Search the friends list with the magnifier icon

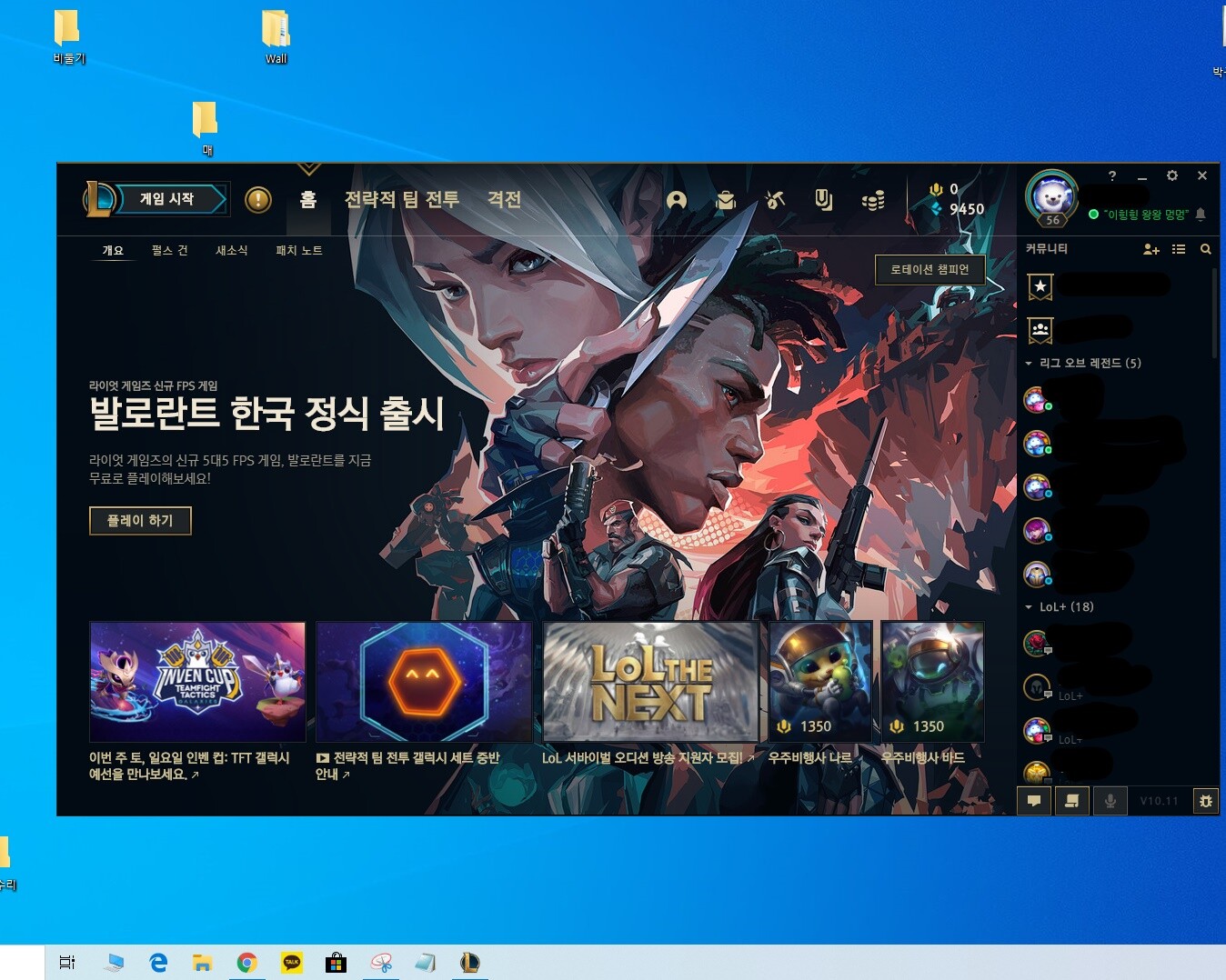1205,249
